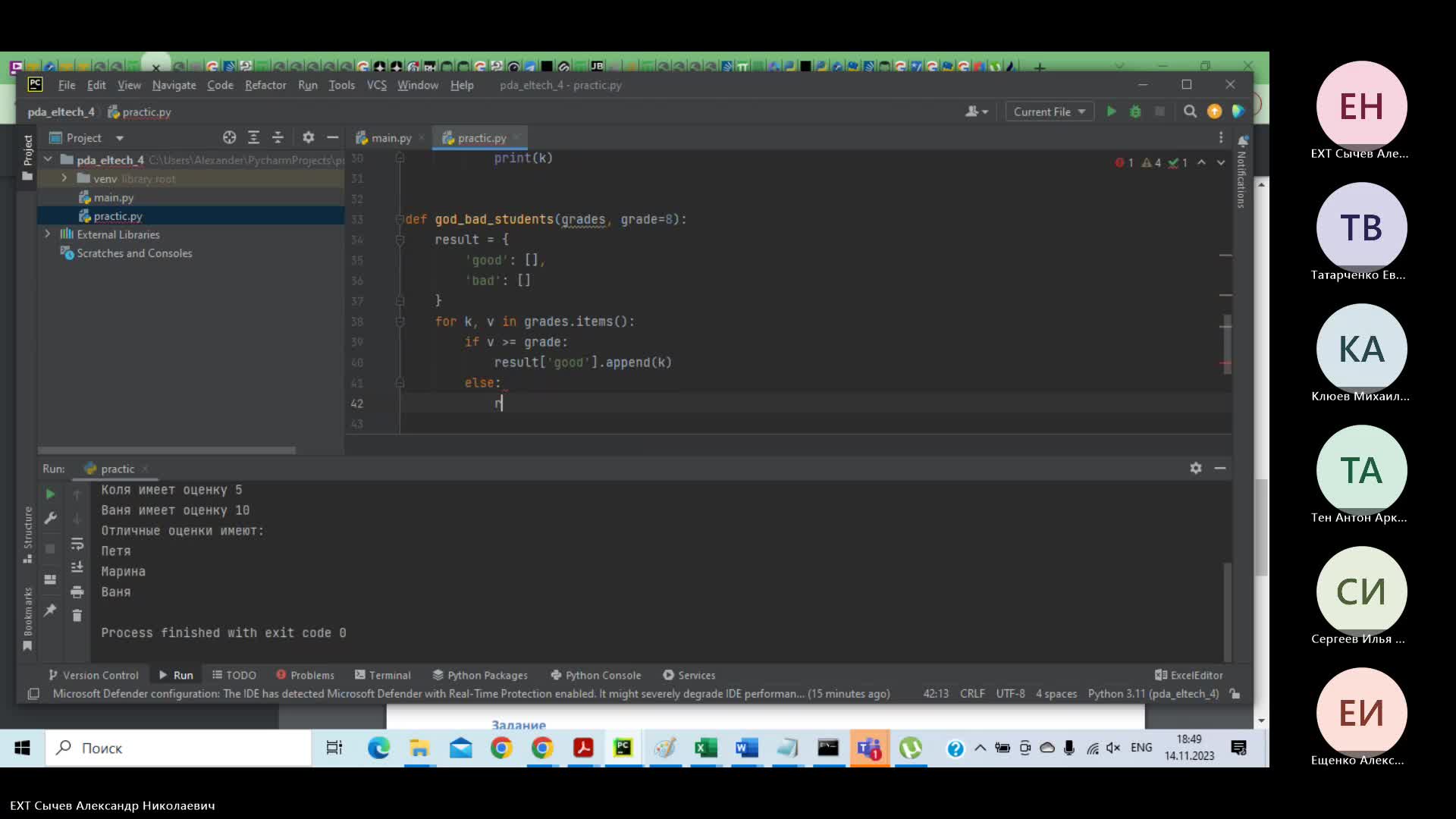
Task: Open run configuration wrench icon
Action: (x=50, y=519)
